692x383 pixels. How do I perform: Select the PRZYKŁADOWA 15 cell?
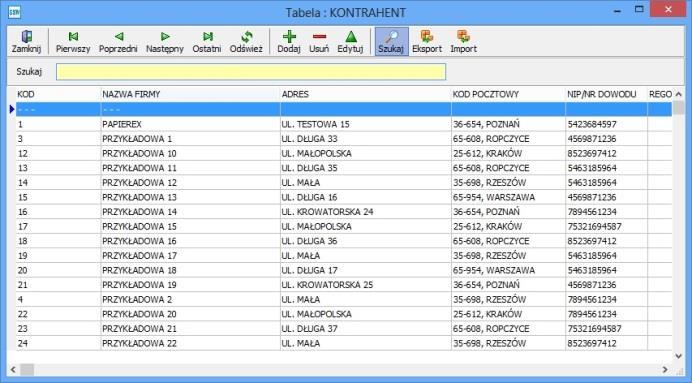tap(190, 226)
